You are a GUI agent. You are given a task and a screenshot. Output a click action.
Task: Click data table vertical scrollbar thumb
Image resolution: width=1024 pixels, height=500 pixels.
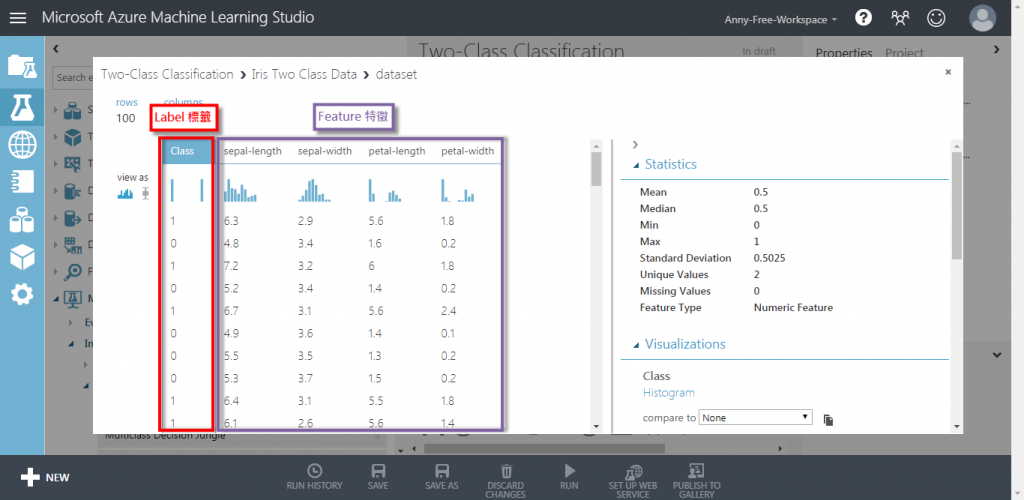click(596, 168)
